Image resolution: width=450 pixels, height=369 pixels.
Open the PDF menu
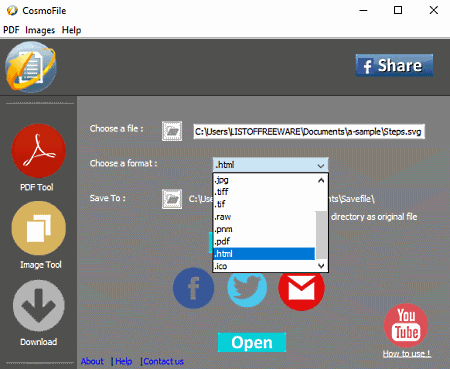pos(11,30)
